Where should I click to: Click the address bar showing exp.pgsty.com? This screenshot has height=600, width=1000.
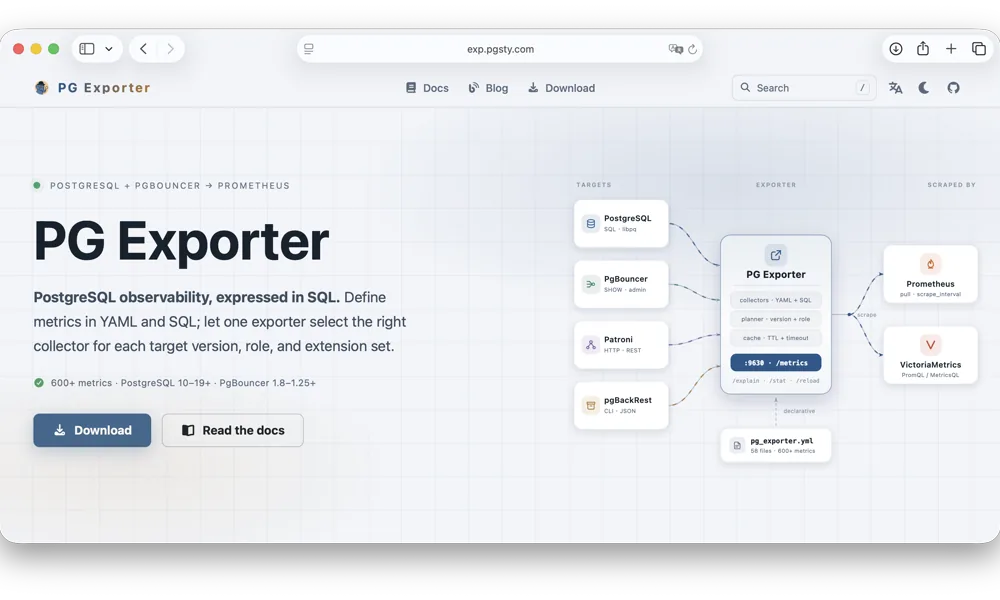500,49
